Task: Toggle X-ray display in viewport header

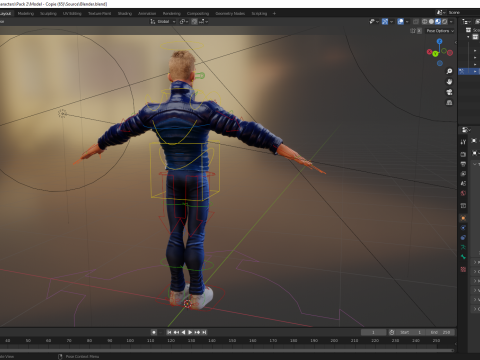Action: [x=416, y=21]
